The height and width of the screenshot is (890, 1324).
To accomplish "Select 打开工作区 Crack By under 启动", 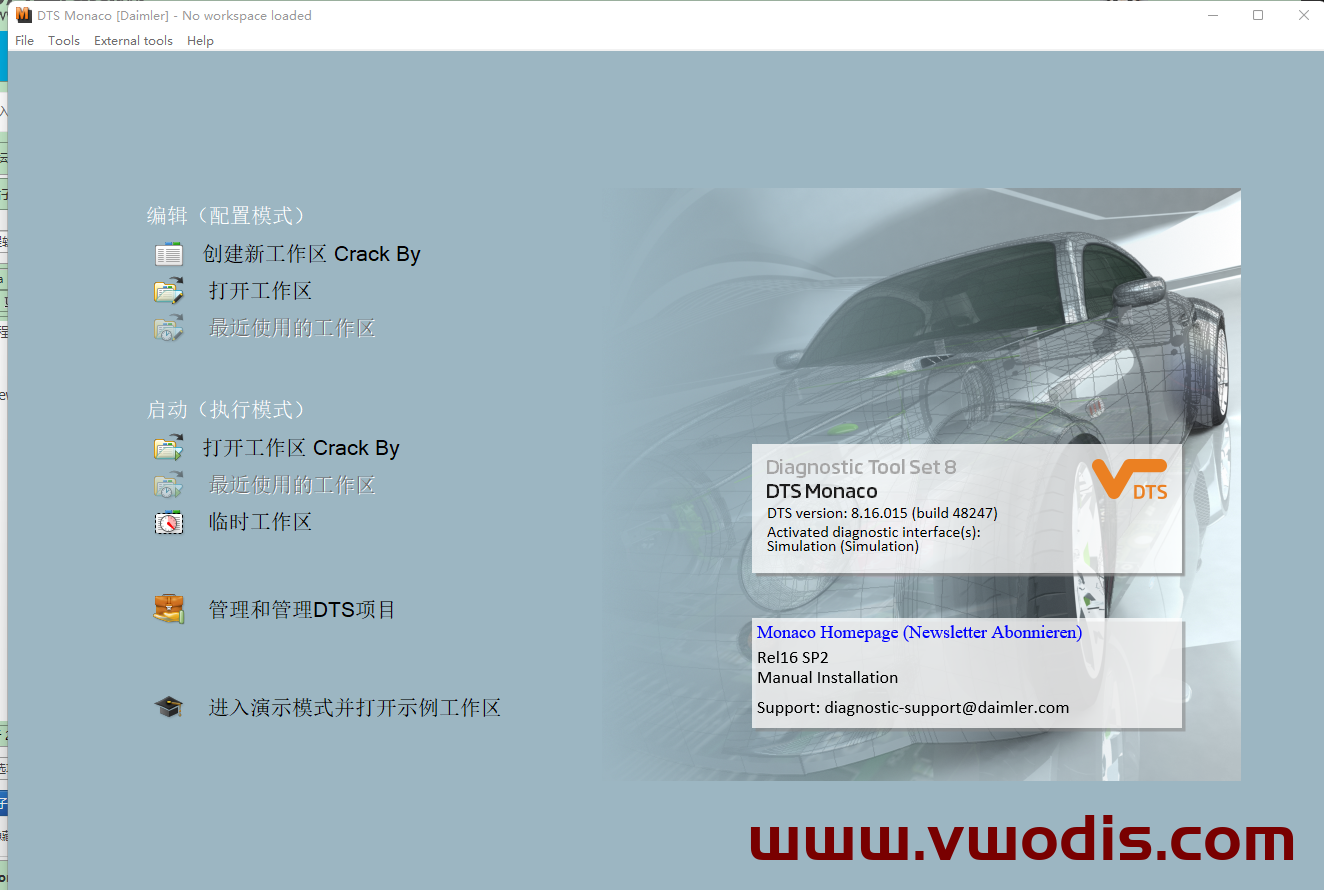I will [301, 448].
